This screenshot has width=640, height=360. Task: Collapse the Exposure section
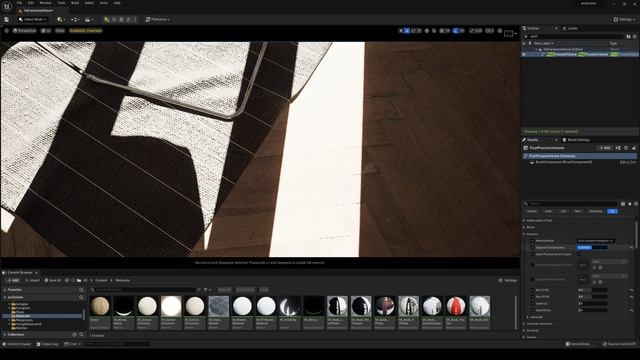point(524,234)
